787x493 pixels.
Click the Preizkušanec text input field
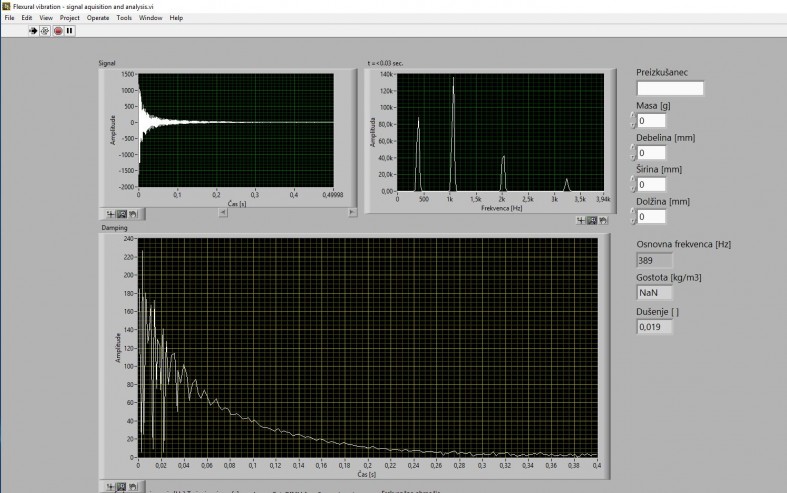[x=669, y=88]
